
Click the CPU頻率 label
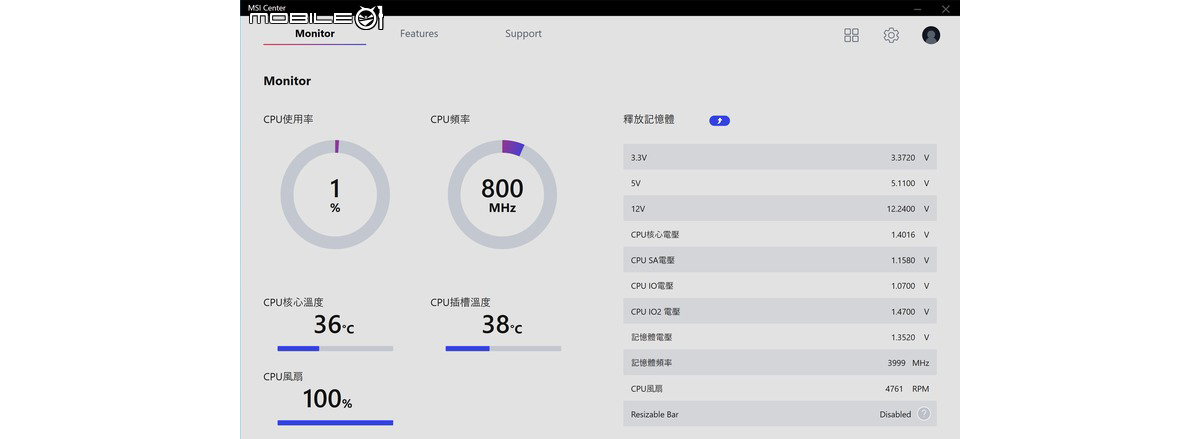point(450,119)
